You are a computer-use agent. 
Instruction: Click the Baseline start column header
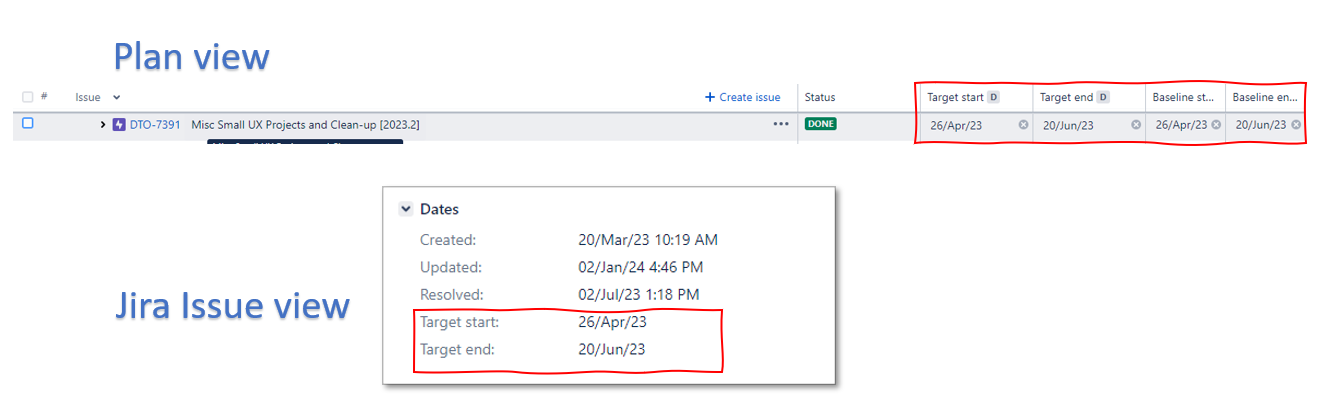pyautogui.click(x=1184, y=97)
